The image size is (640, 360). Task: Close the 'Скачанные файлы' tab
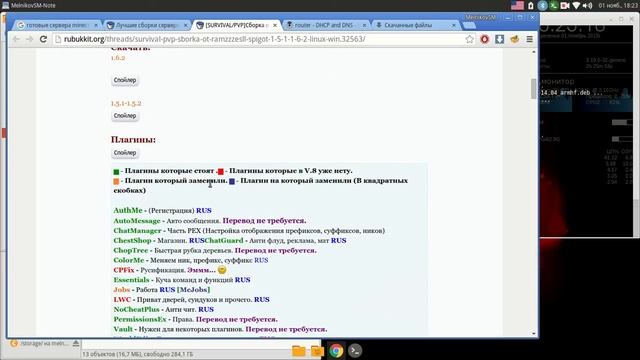tap(454, 25)
